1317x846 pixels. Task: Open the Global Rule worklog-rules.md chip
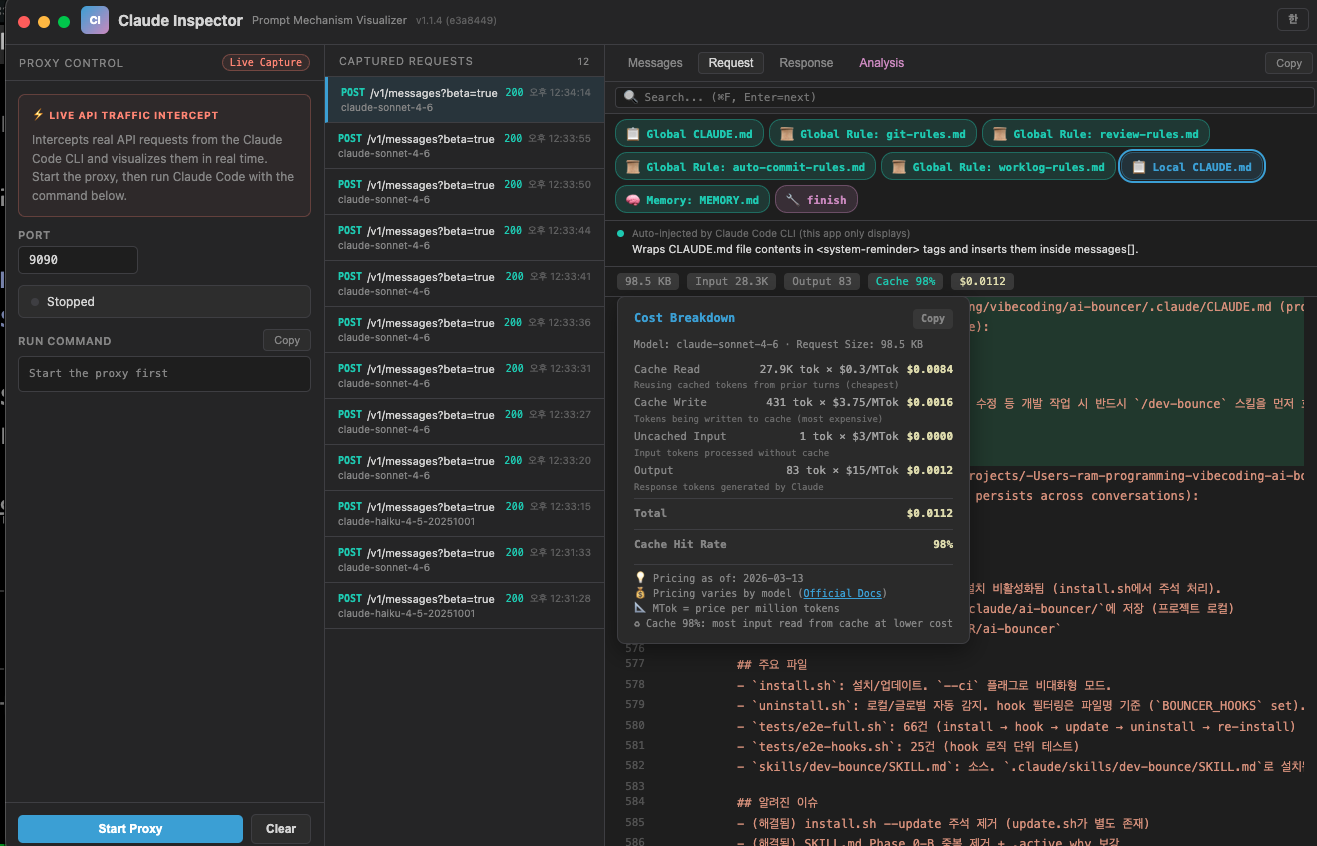point(997,166)
